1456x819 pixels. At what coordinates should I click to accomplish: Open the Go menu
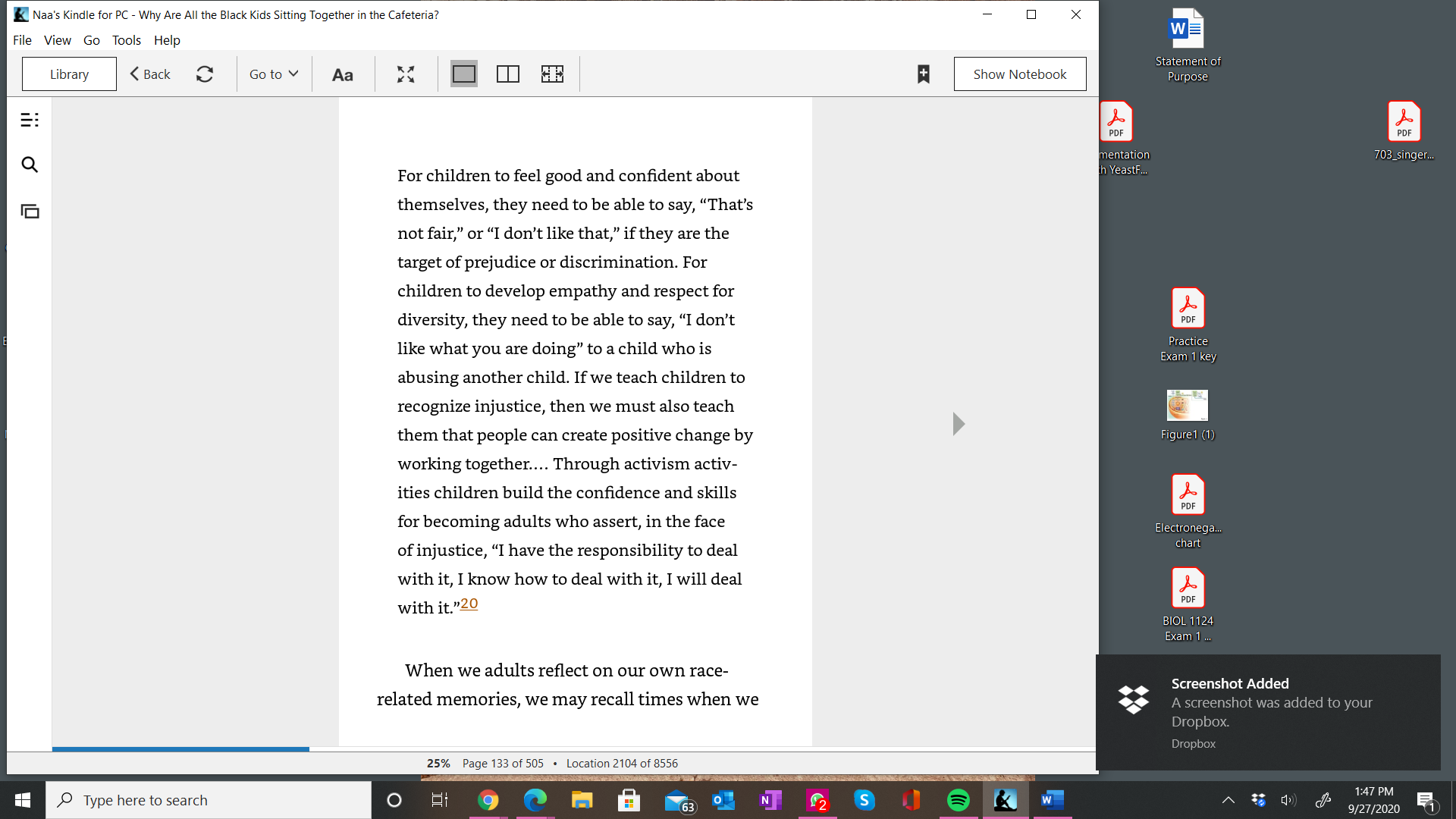[x=92, y=40]
